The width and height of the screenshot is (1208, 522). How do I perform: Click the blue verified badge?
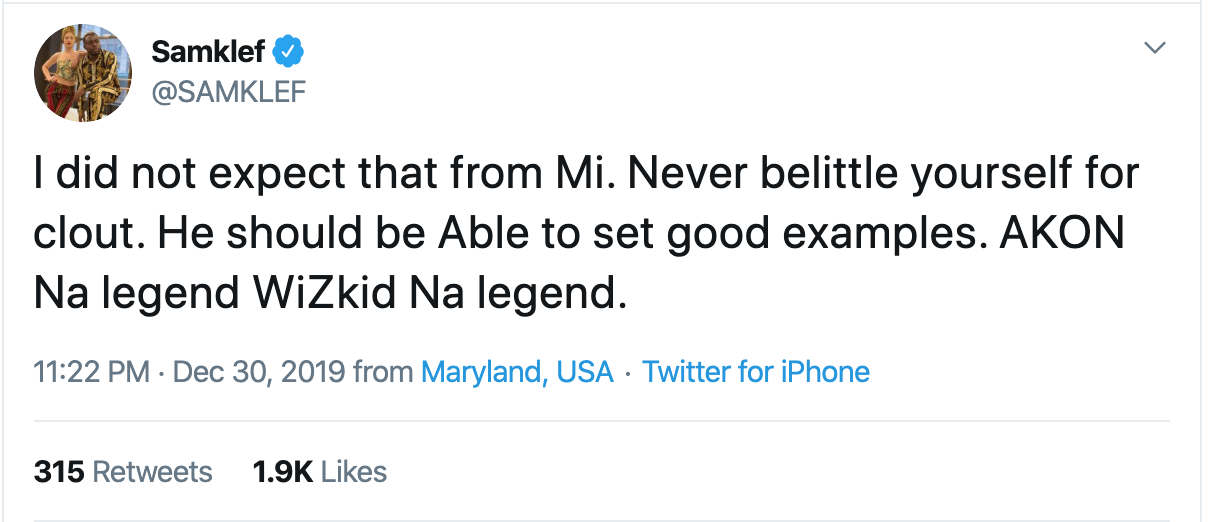tap(291, 50)
